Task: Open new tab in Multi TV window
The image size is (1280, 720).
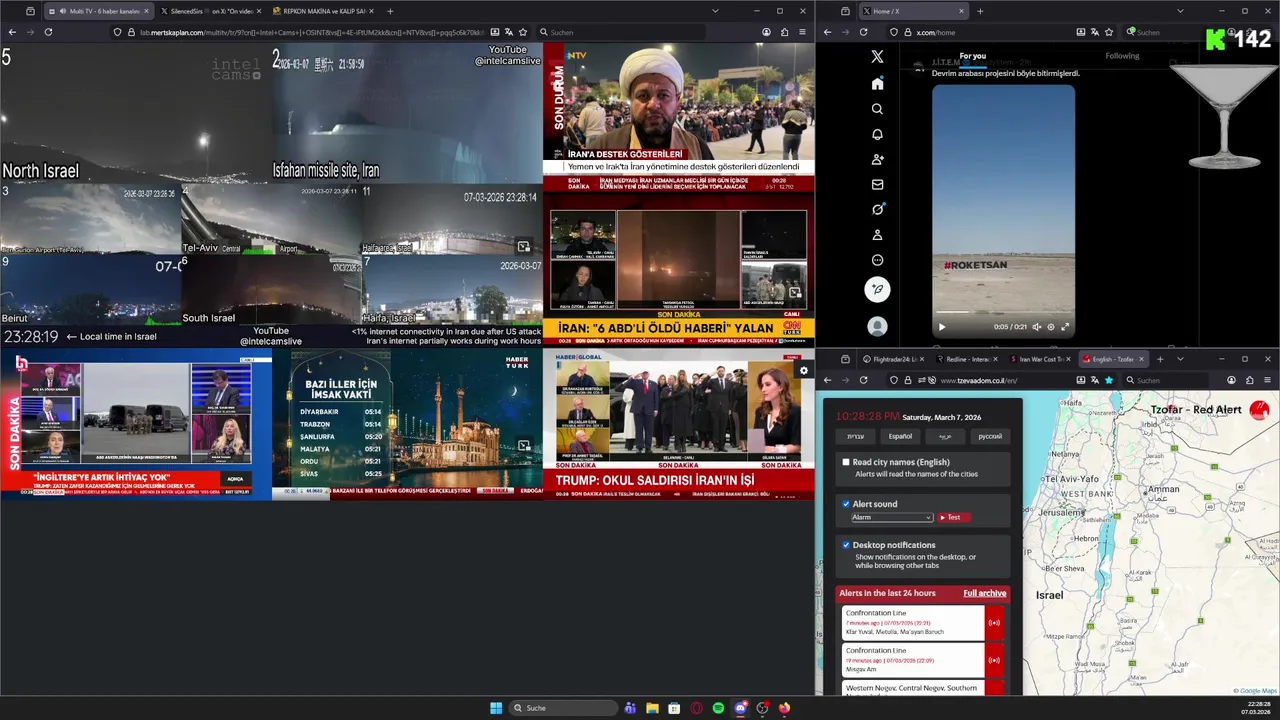Action: (x=390, y=11)
